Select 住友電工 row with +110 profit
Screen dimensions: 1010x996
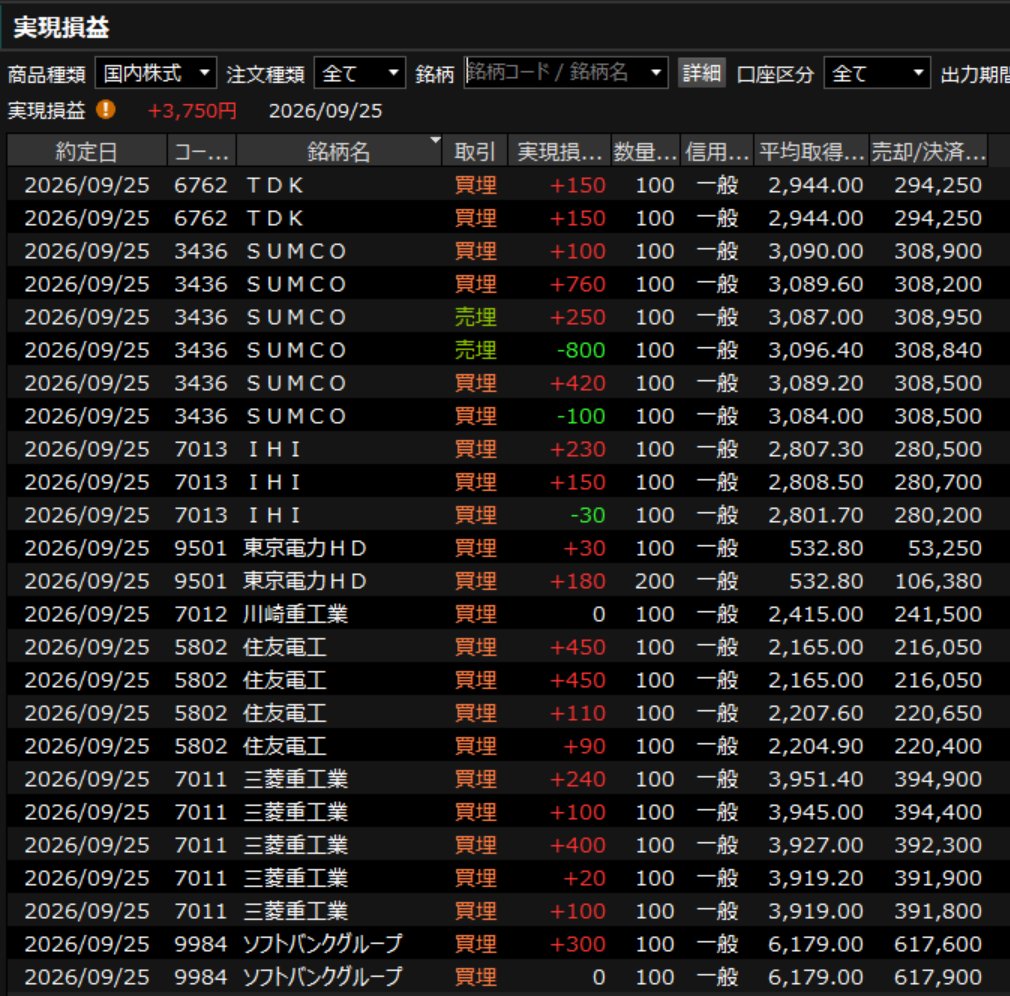click(497, 713)
